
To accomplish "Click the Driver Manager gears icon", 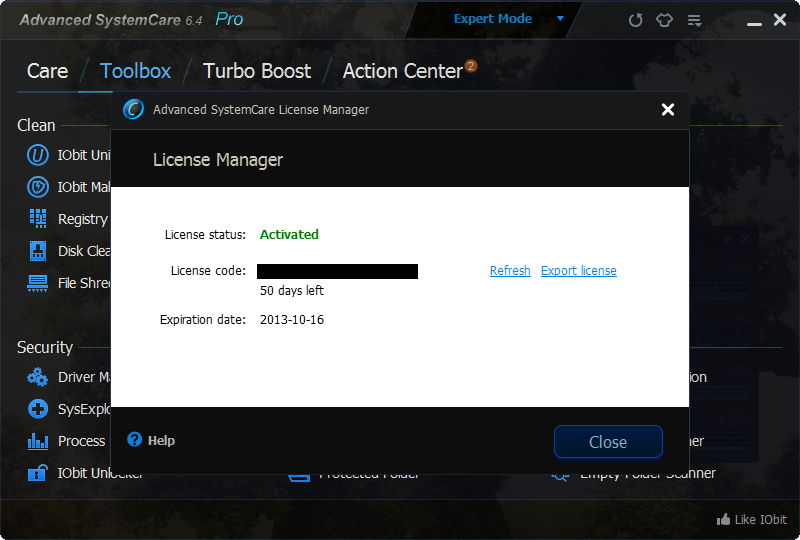I will (x=38, y=377).
